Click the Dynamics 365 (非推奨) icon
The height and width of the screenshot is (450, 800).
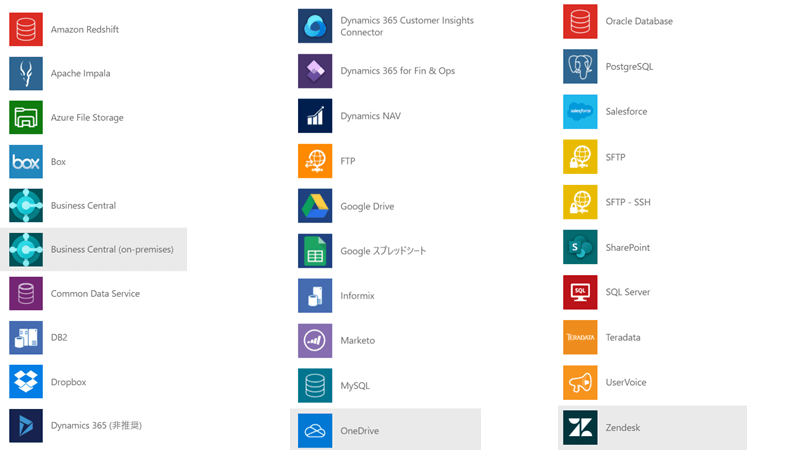click(x=26, y=426)
